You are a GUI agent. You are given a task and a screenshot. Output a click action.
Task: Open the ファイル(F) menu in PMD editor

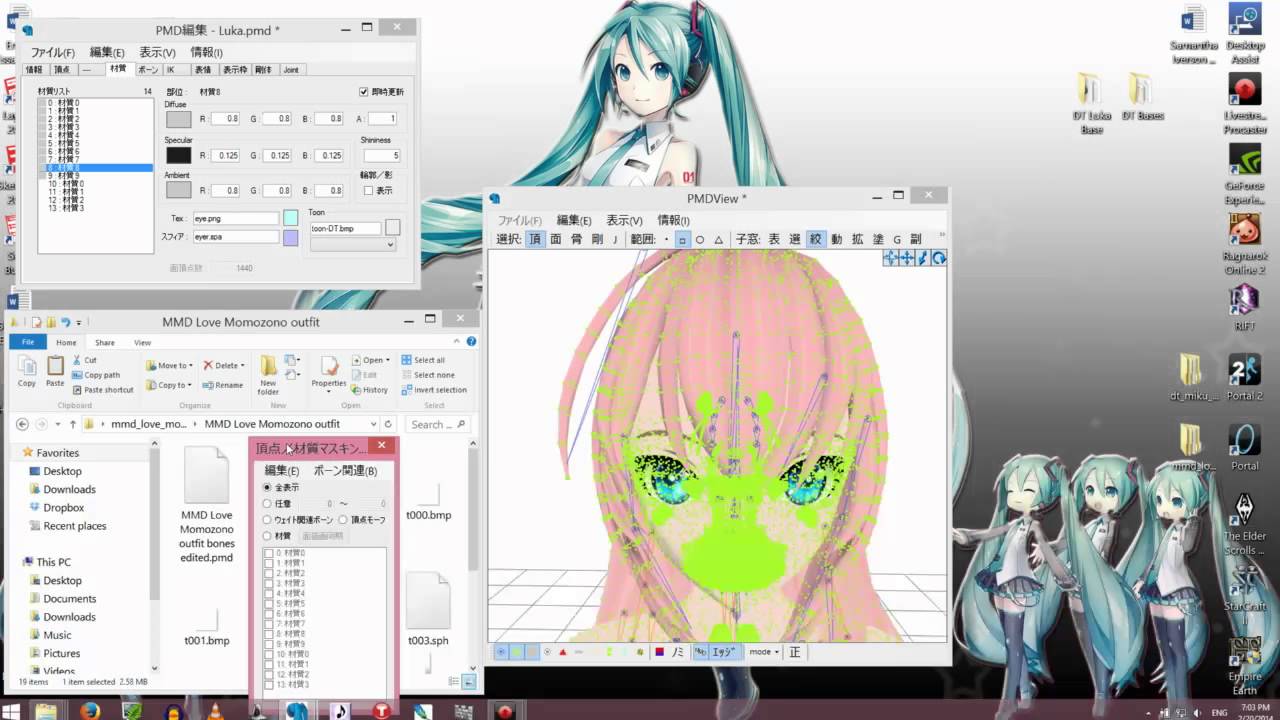point(53,52)
